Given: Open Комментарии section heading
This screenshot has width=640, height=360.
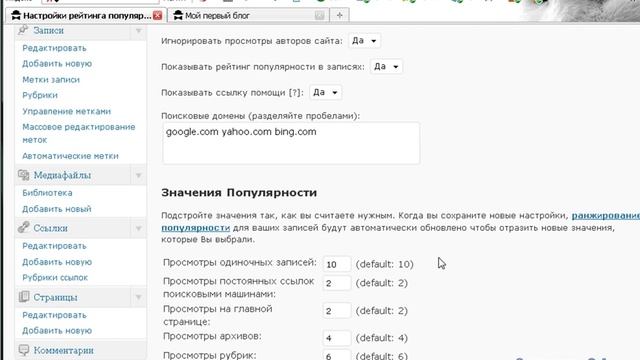Looking at the screenshot, I should (63, 350).
